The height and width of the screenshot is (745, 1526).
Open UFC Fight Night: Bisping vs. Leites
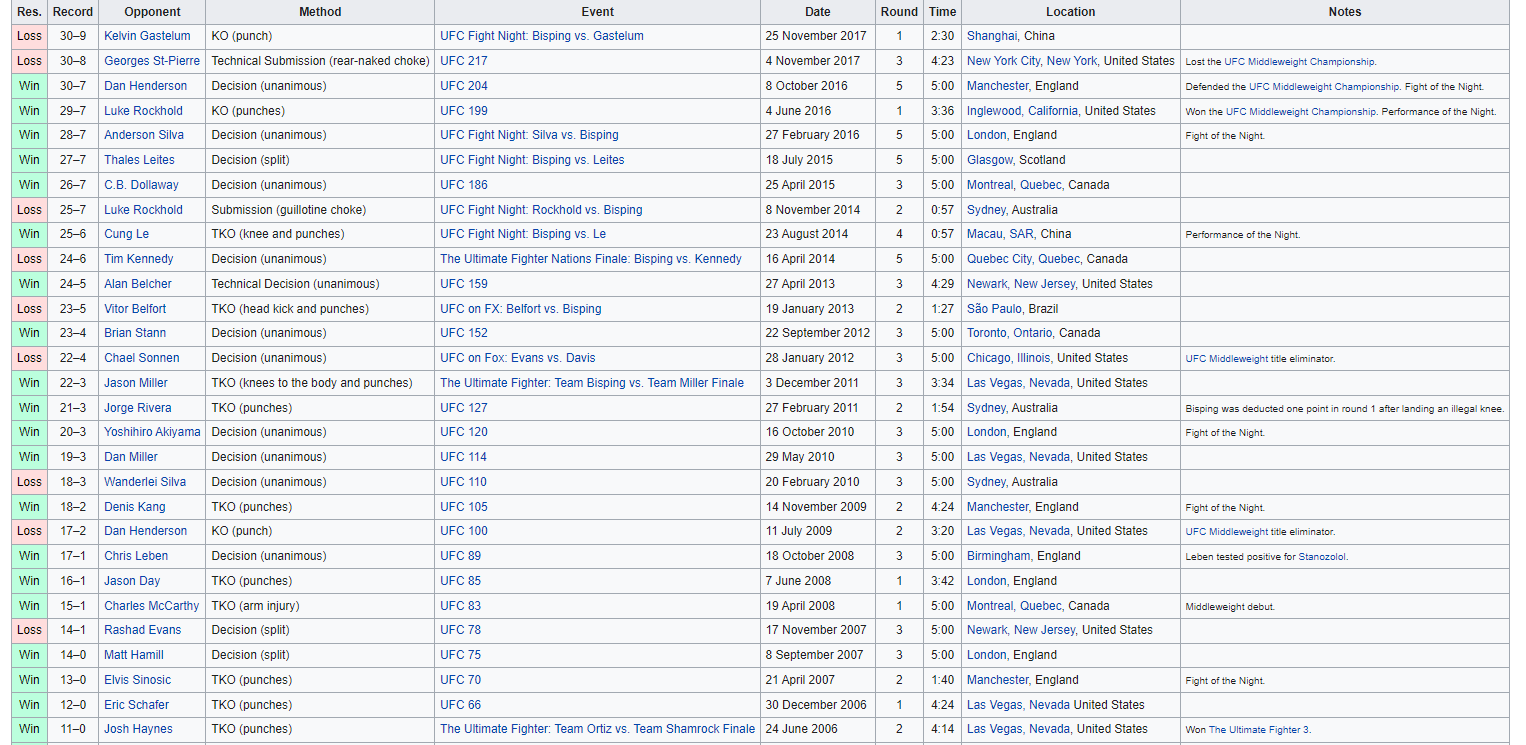[x=532, y=160]
